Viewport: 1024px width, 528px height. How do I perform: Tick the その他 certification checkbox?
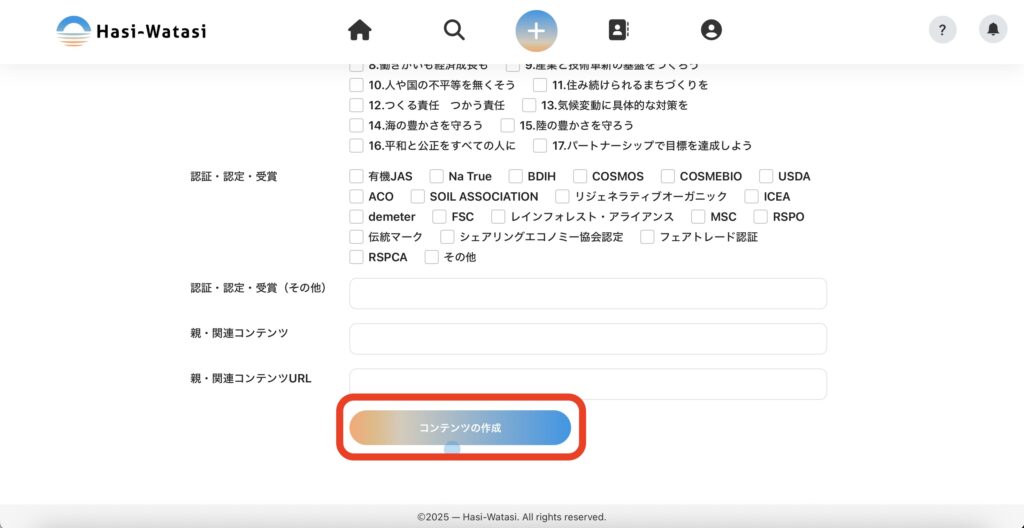pyautogui.click(x=432, y=257)
